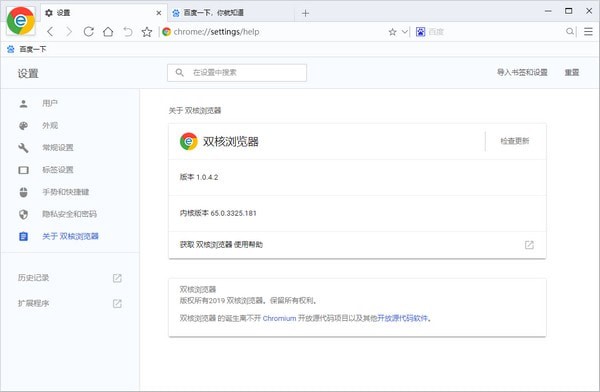This screenshot has width=600, height=392.
Task: Open the main hamburger menu
Action: tap(589, 32)
